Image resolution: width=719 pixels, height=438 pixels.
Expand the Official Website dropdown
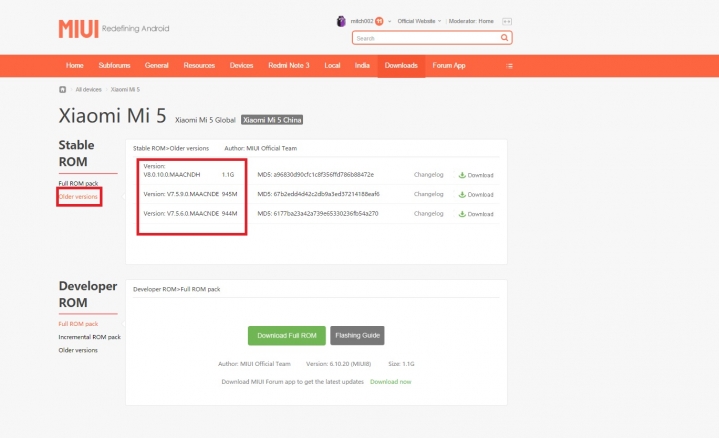(419, 21)
